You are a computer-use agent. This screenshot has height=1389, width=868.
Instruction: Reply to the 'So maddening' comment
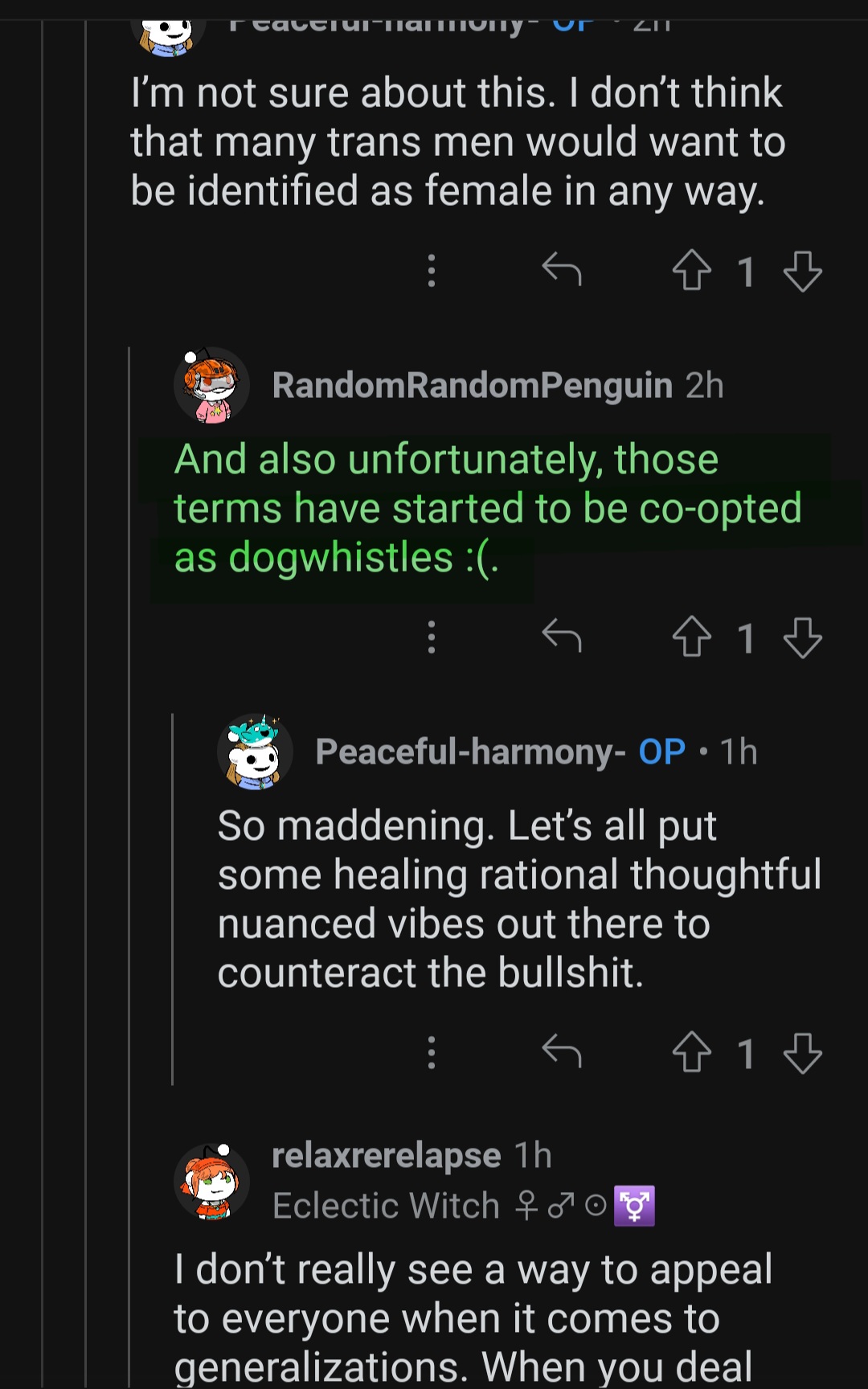click(x=561, y=1052)
